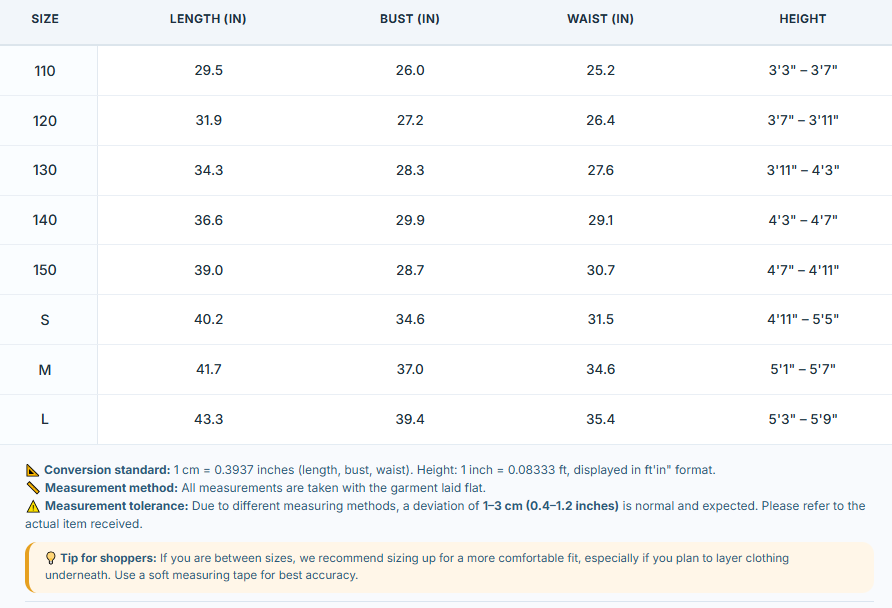Click the WAIST (IN) column header
This screenshot has height=608, width=892.
click(x=600, y=19)
